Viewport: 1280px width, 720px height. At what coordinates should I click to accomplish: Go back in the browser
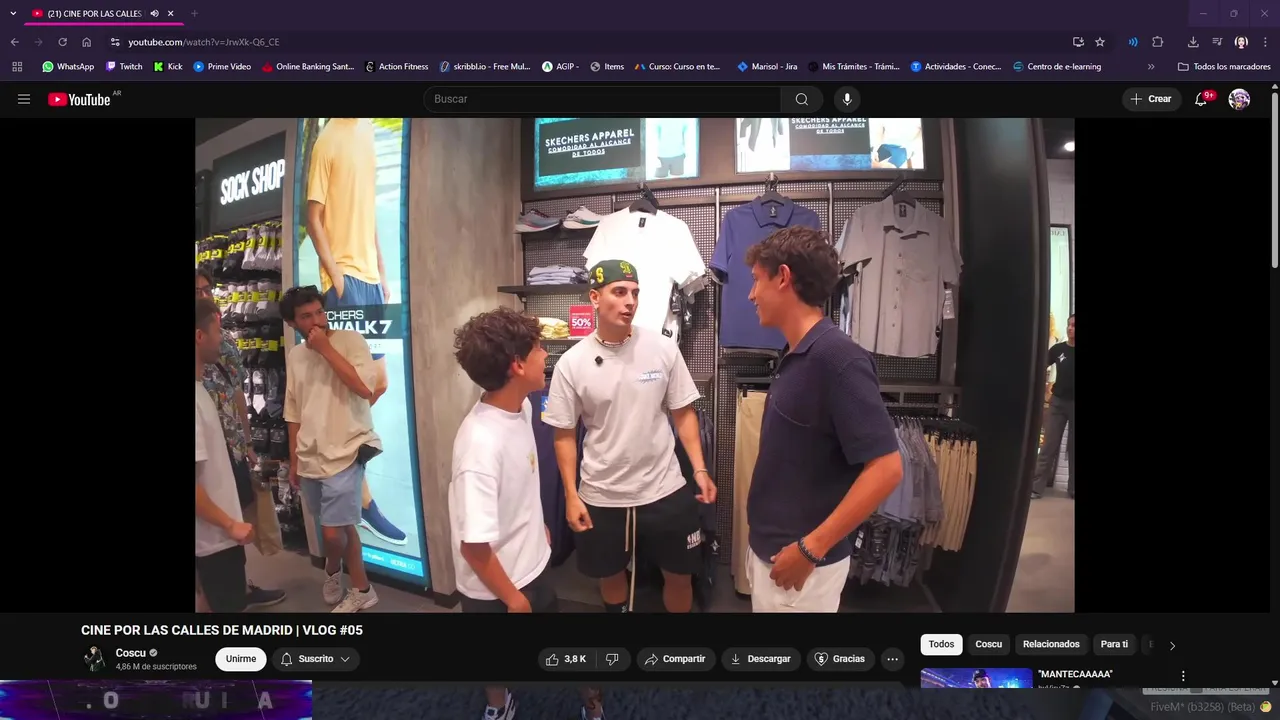pyautogui.click(x=14, y=42)
